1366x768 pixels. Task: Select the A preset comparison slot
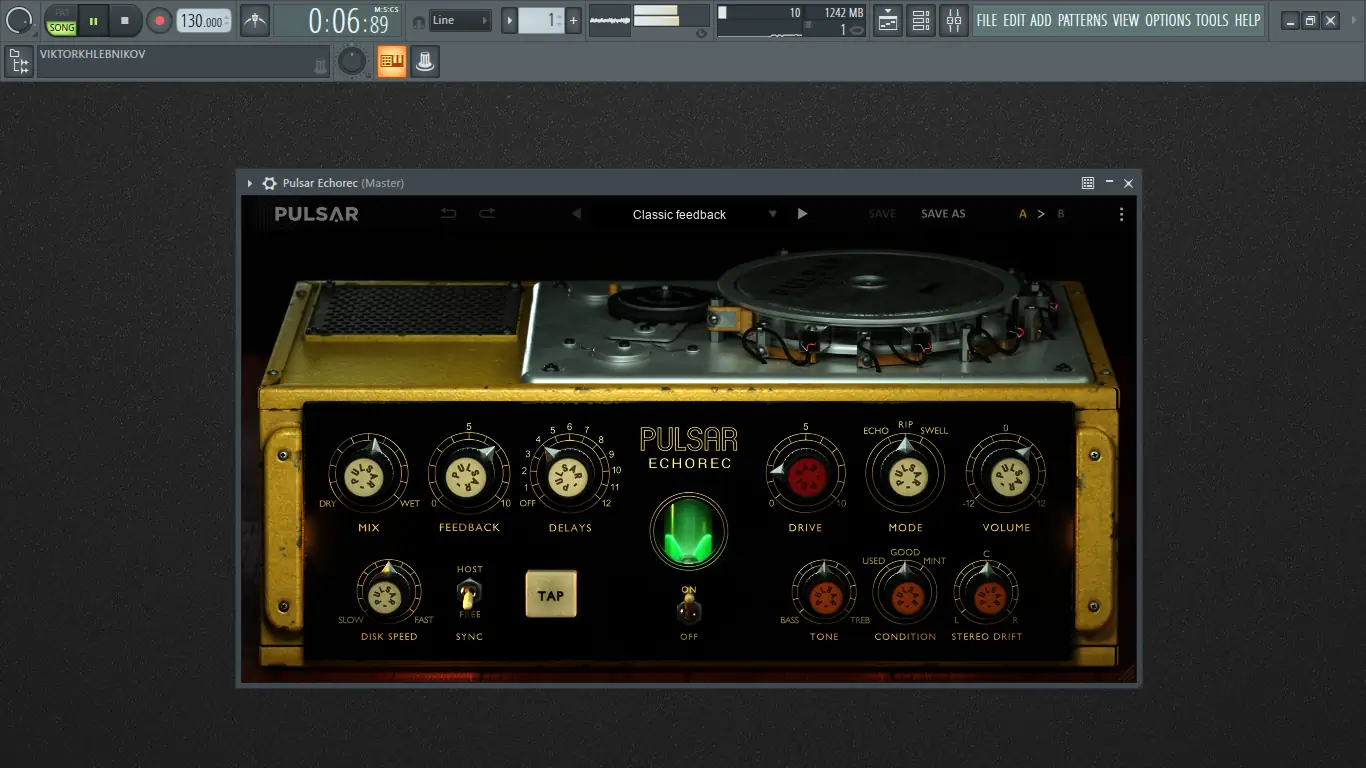pos(1023,214)
